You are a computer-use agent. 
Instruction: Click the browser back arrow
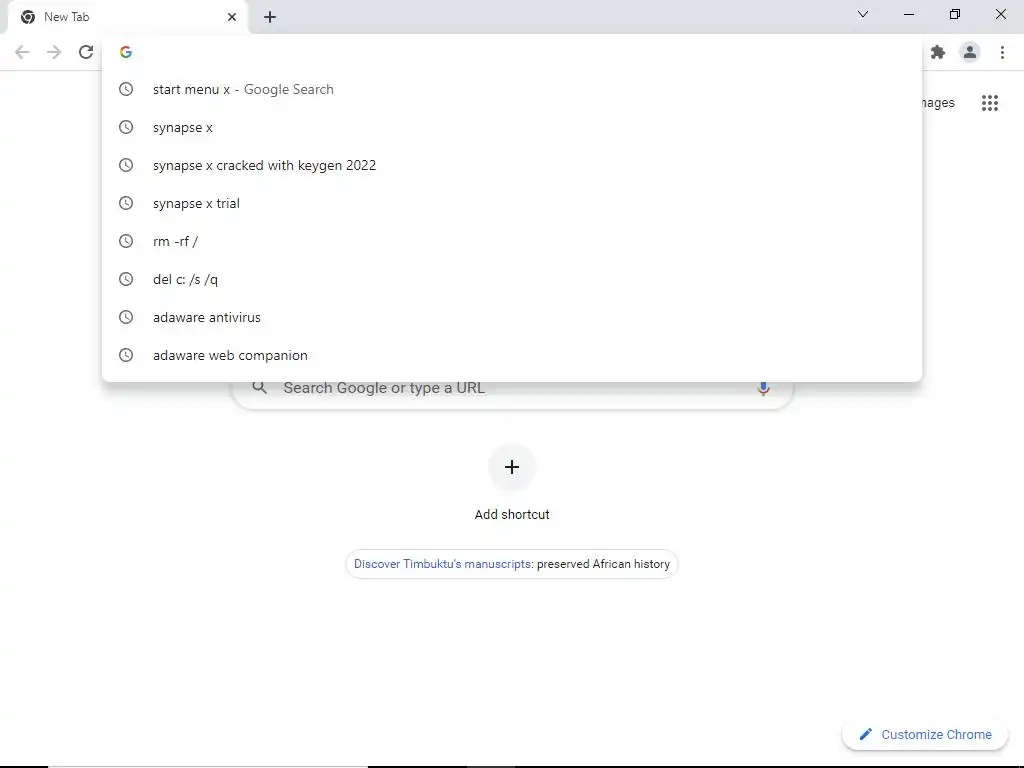click(22, 52)
